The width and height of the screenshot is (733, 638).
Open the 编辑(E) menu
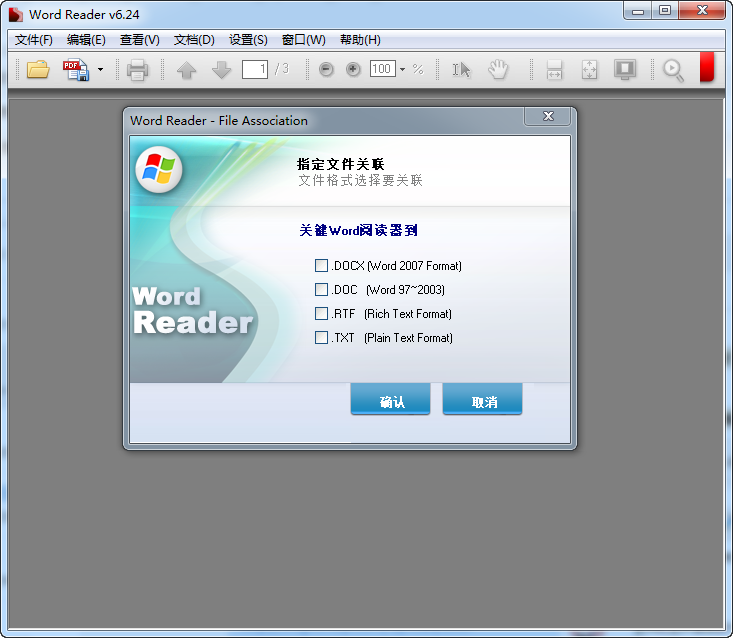click(x=86, y=40)
